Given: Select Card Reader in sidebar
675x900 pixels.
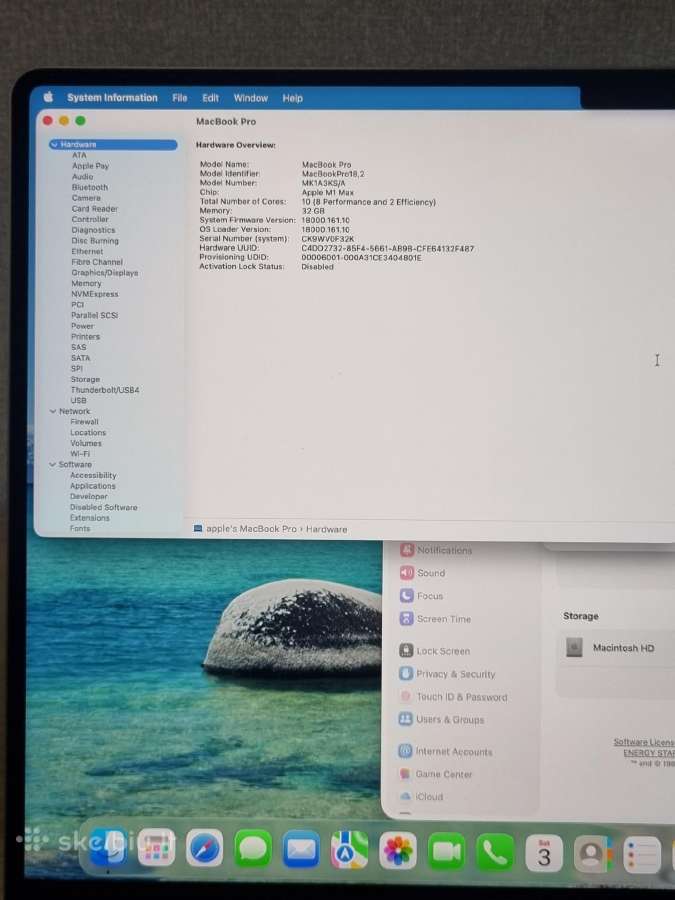Looking at the screenshot, I should click(95, 209).
